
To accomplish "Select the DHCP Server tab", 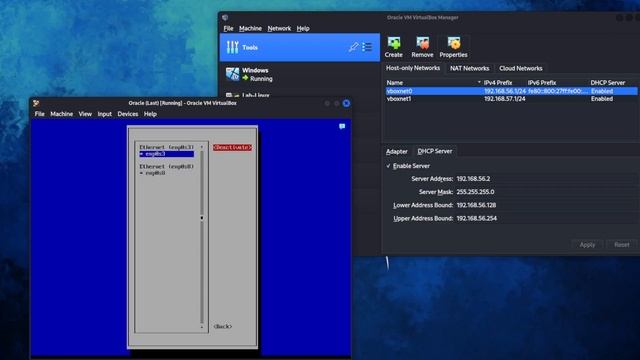I will point(435,151).
